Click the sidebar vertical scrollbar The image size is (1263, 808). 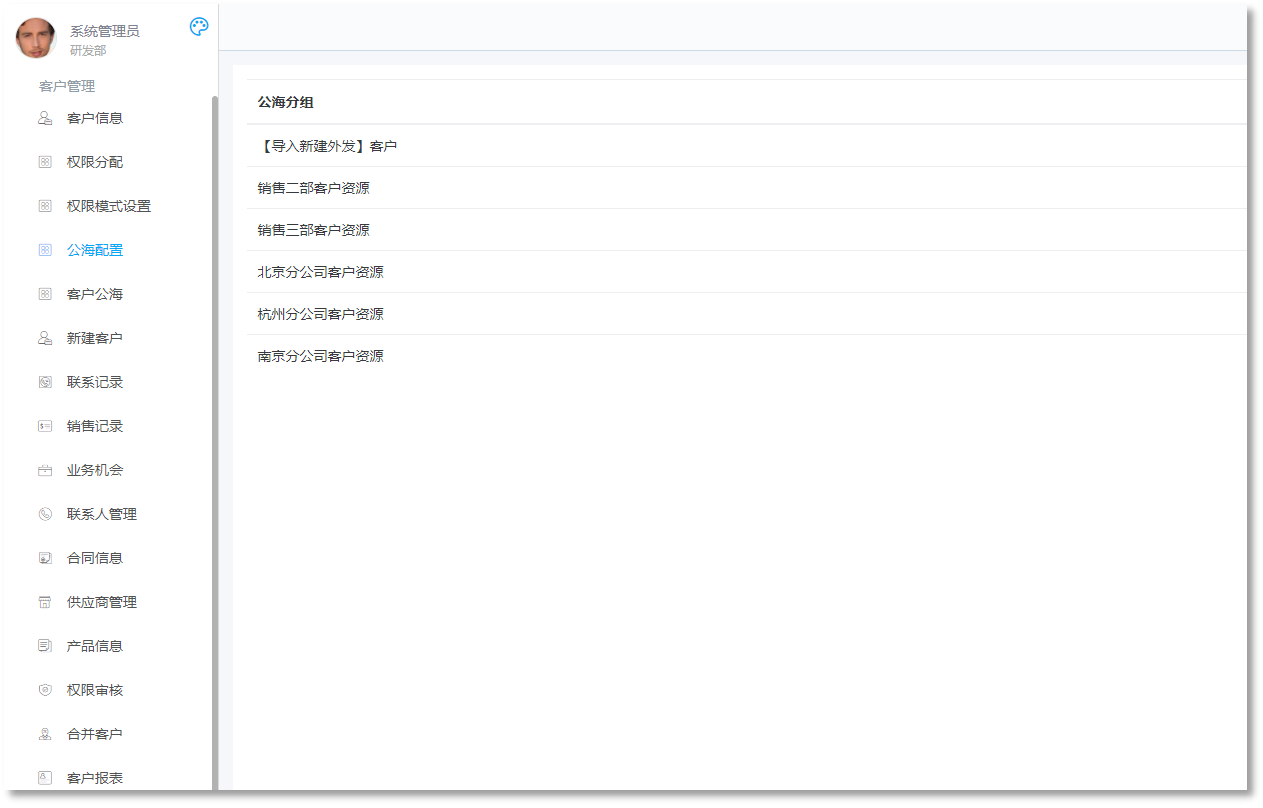(215, 443)
